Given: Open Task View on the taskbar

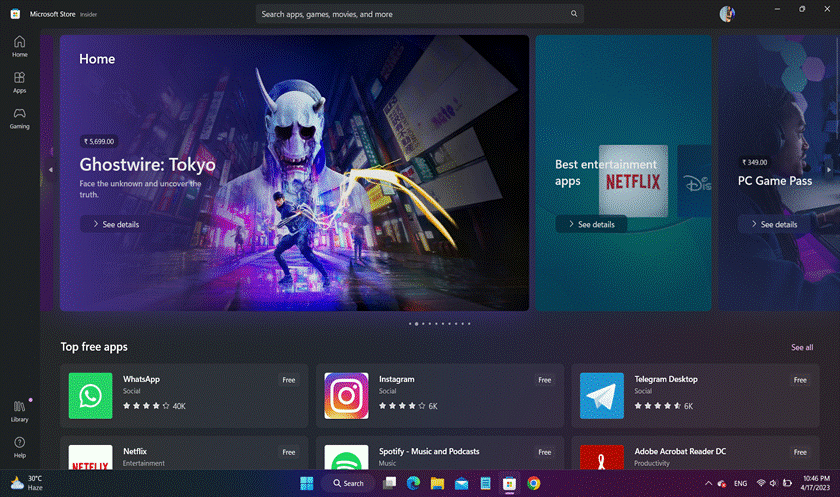Looking at the screenshot, I should tap(389, 484).
